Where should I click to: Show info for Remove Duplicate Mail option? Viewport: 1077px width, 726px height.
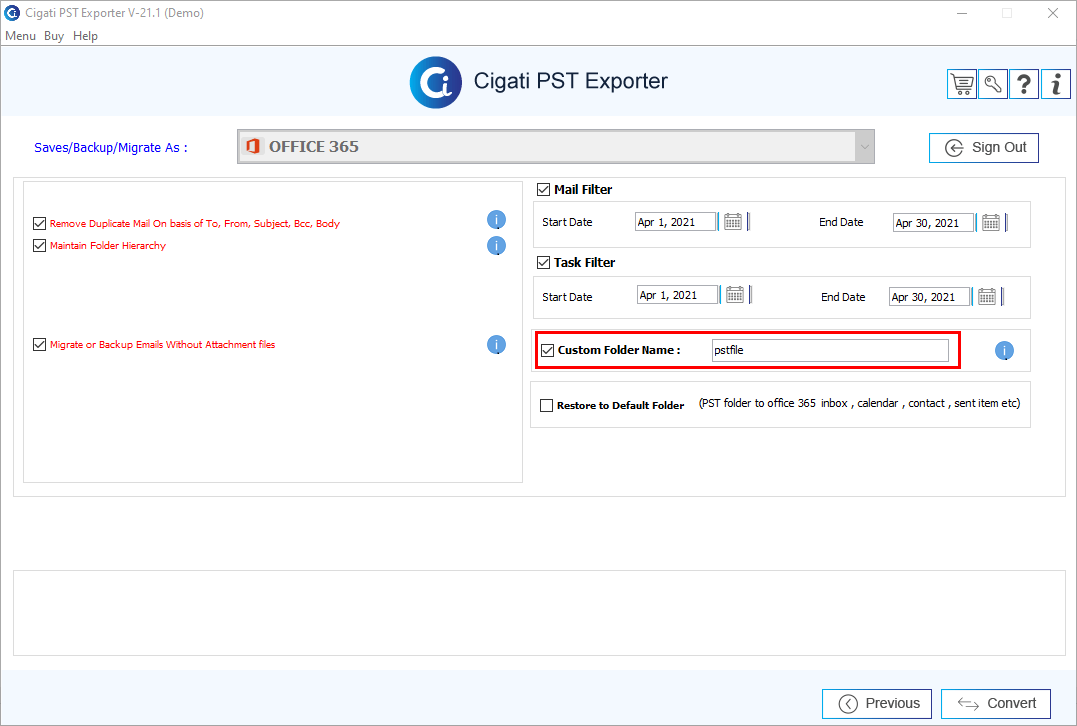point(497,220)
